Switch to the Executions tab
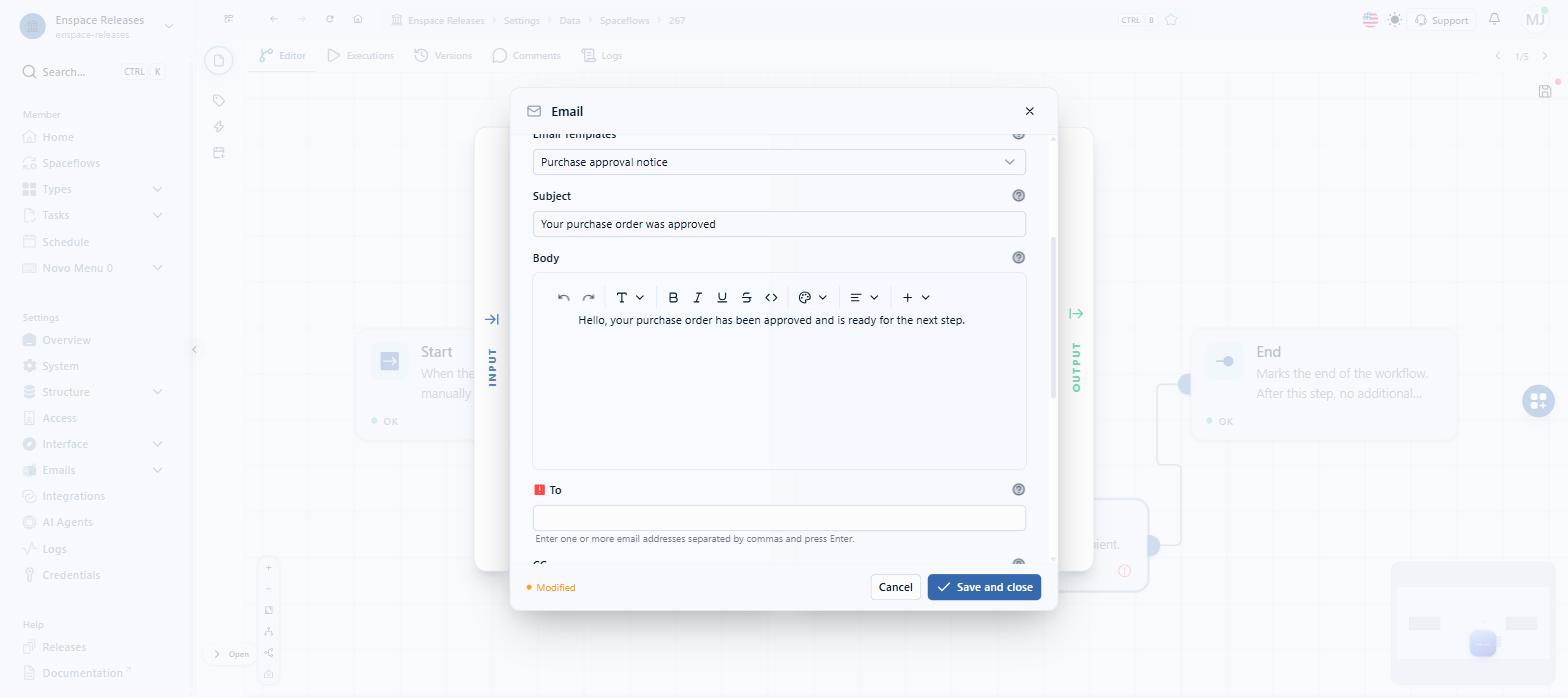Image resolution: width=1568 pixels, height=698 pixels. (x=360, y=56)
